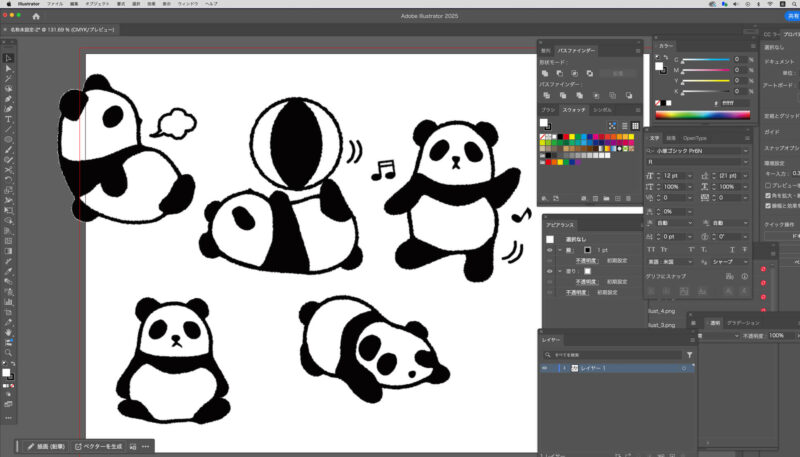
Task: Switch Swatches panel to grid thumbnail view
Action: pyautogui.click(x=635, y=124)
